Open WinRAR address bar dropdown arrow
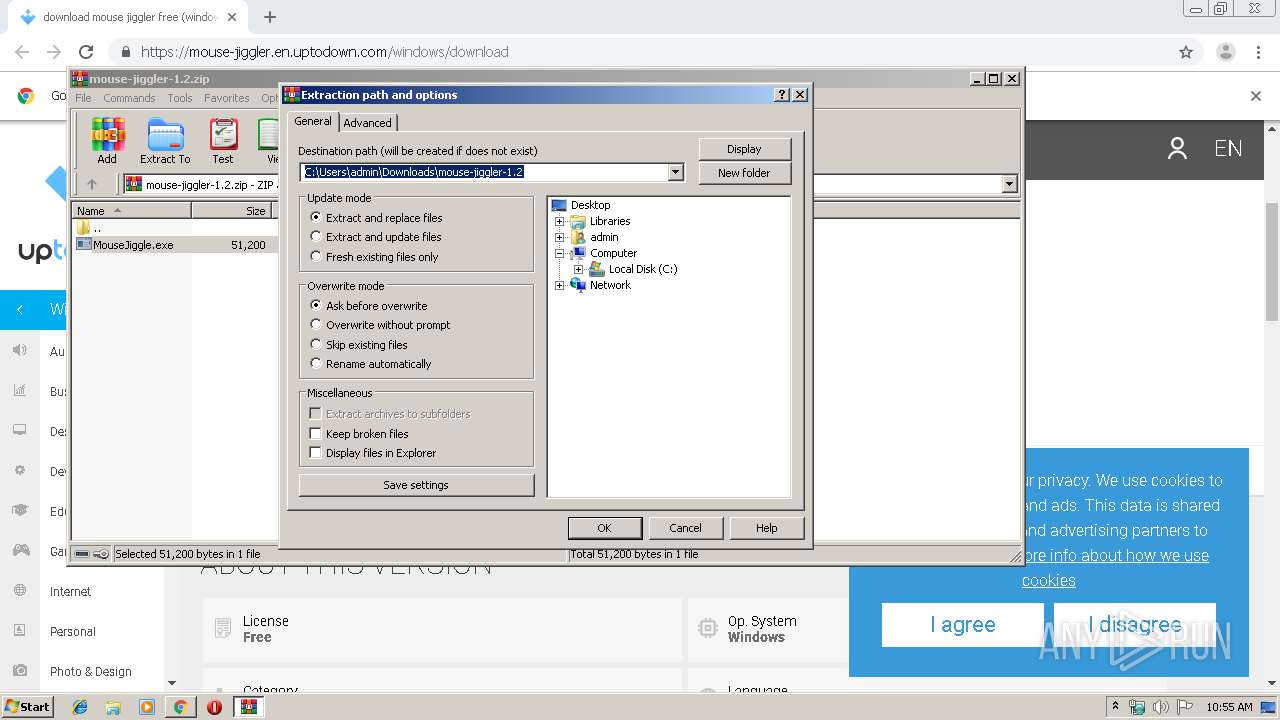The height and width of the screenshot is (720, 1280). click(1009, 184)
